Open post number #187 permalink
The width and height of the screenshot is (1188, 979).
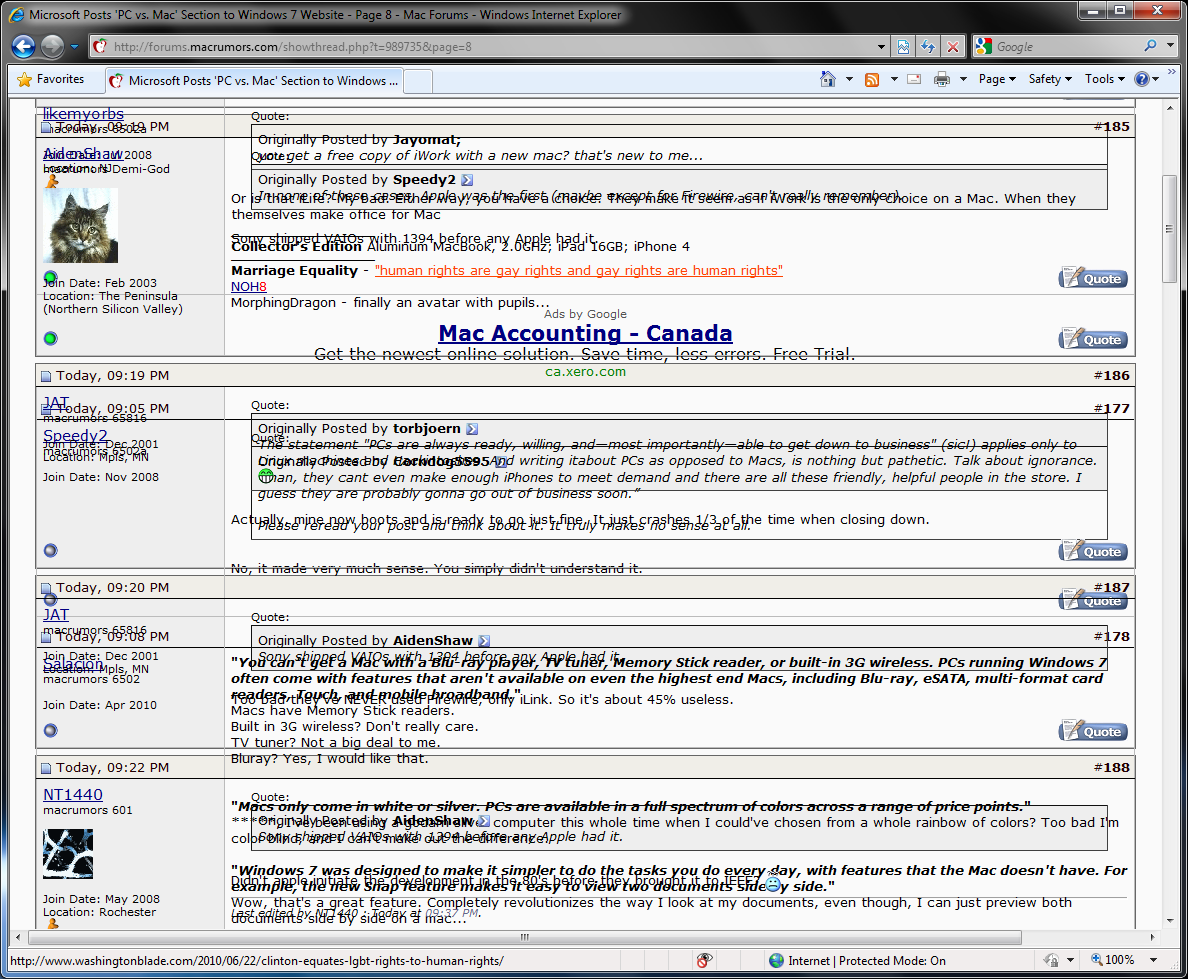[1111, 587]
